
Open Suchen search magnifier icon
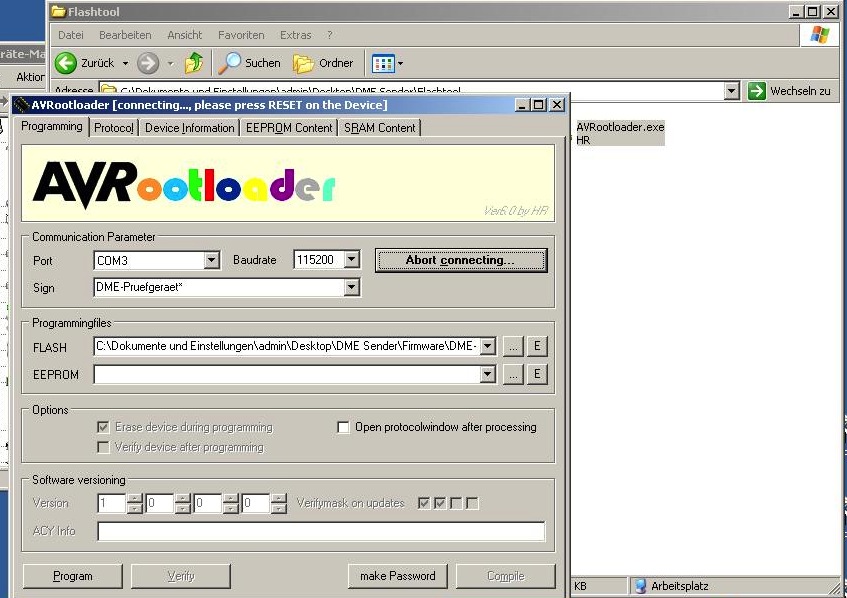pos(230,63)
